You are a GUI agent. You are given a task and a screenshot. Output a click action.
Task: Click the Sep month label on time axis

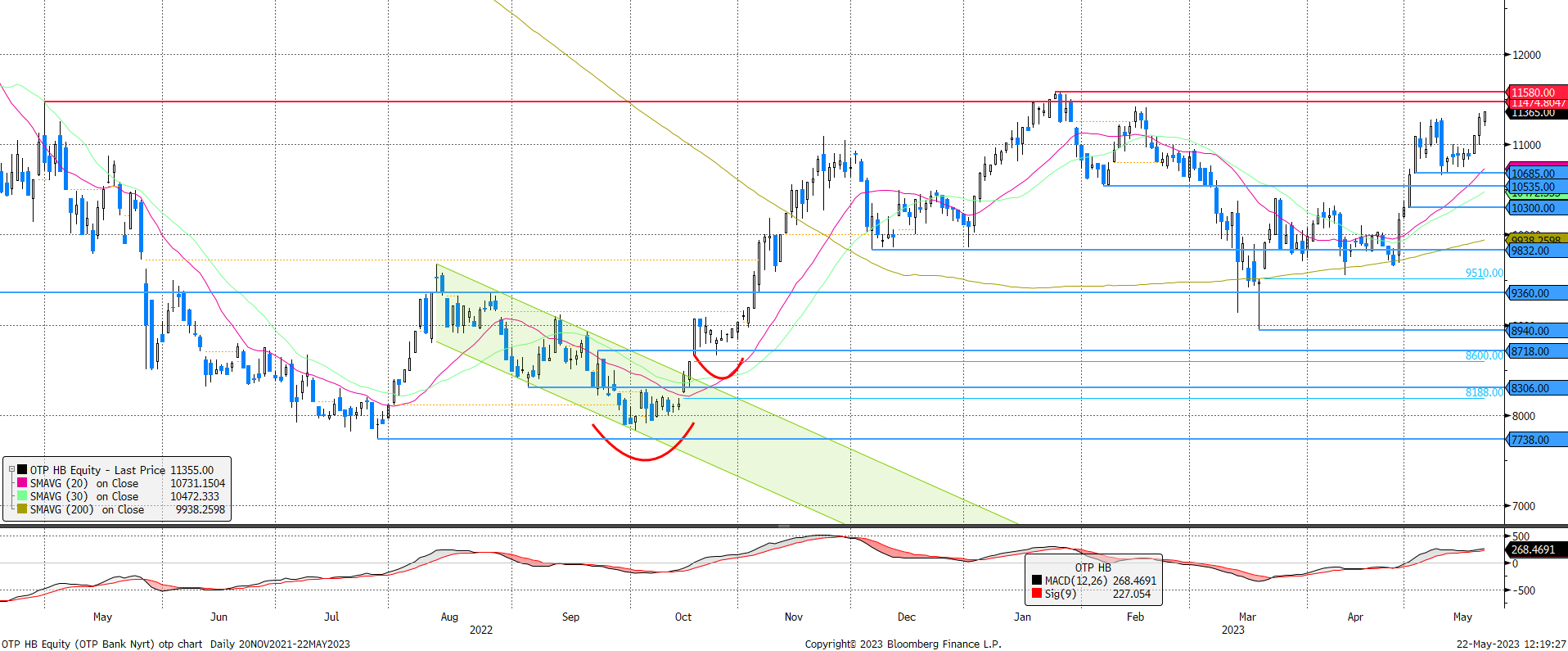click(570, 617)
